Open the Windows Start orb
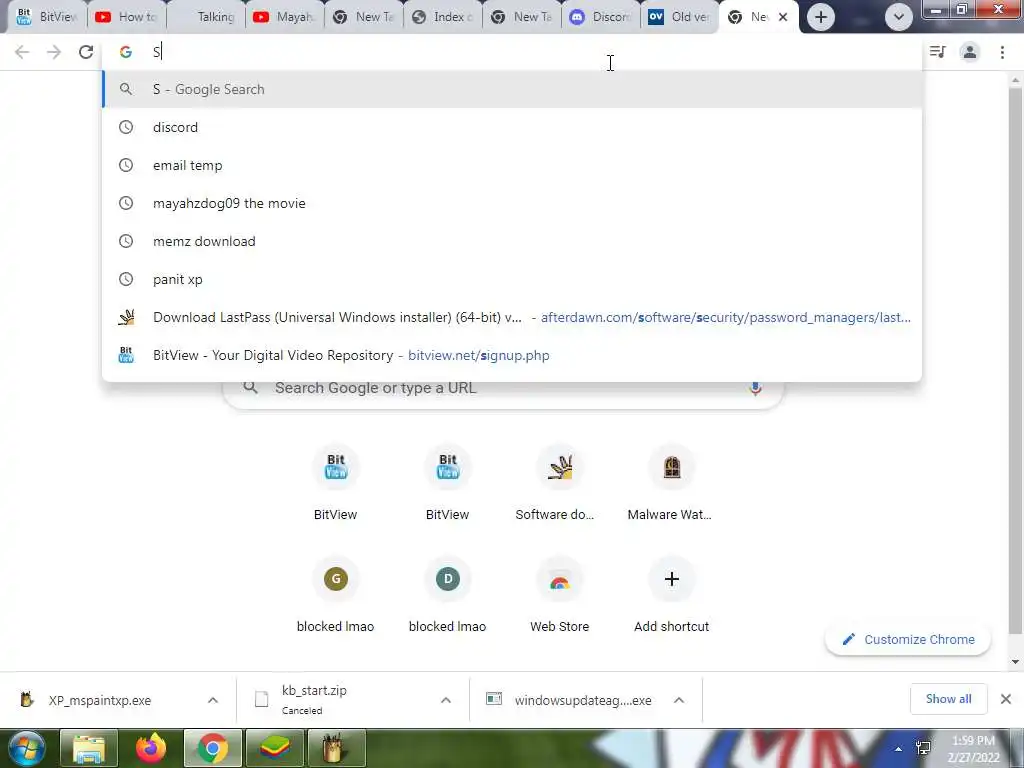This screenshot has width=1024, height=768. click(x=26, y=749)
